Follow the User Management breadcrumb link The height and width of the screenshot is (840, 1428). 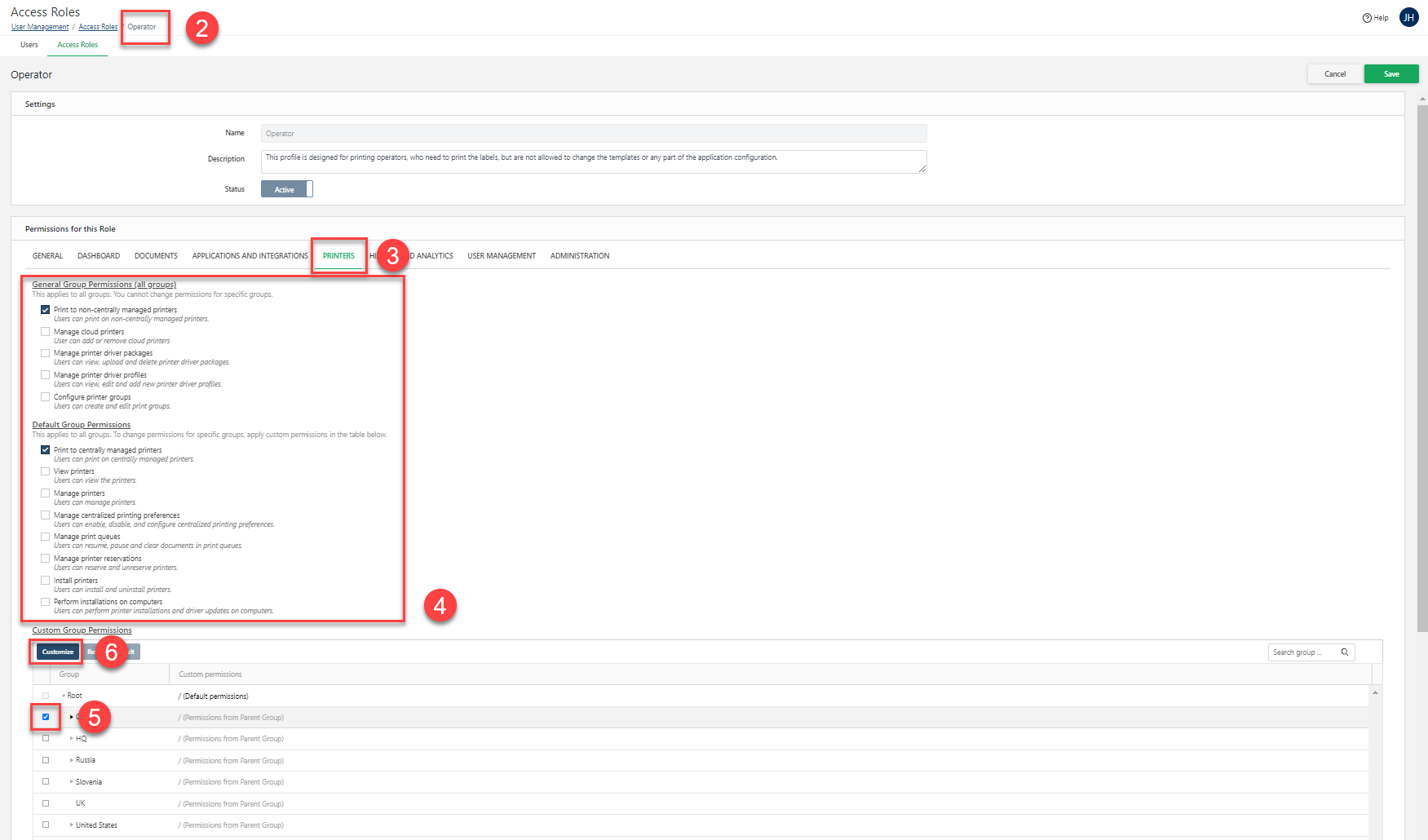tap(40, 27)
